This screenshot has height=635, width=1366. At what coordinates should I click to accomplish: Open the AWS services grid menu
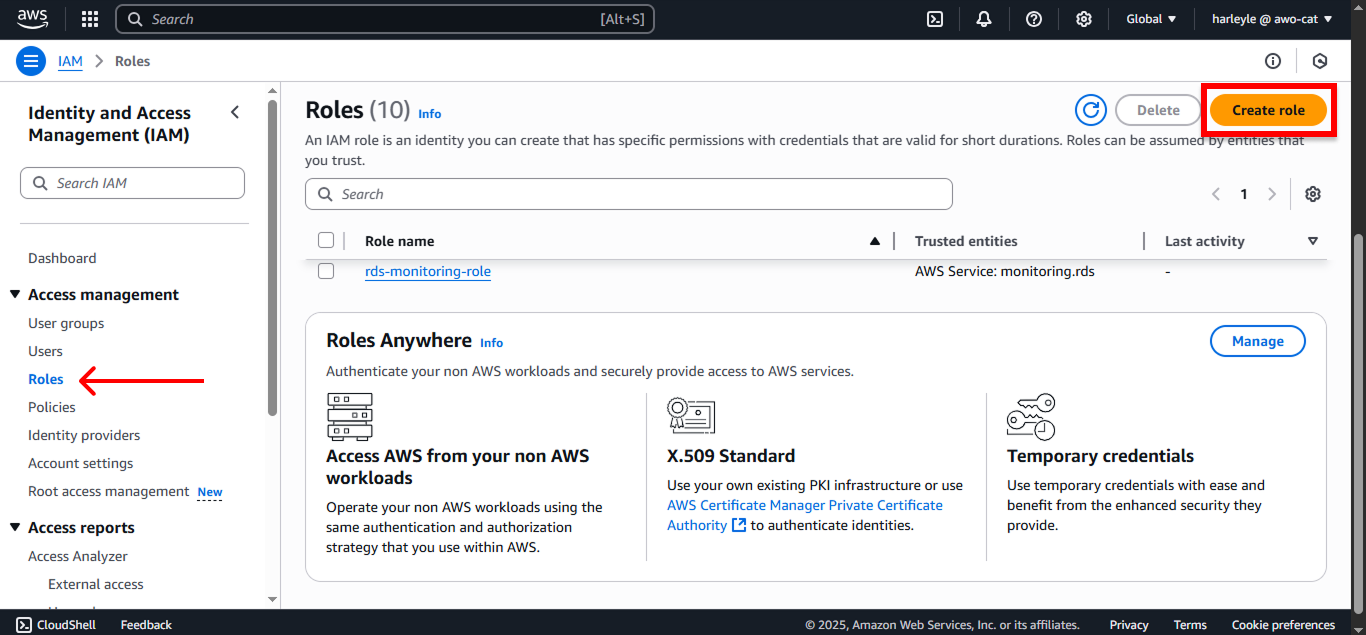90,19
